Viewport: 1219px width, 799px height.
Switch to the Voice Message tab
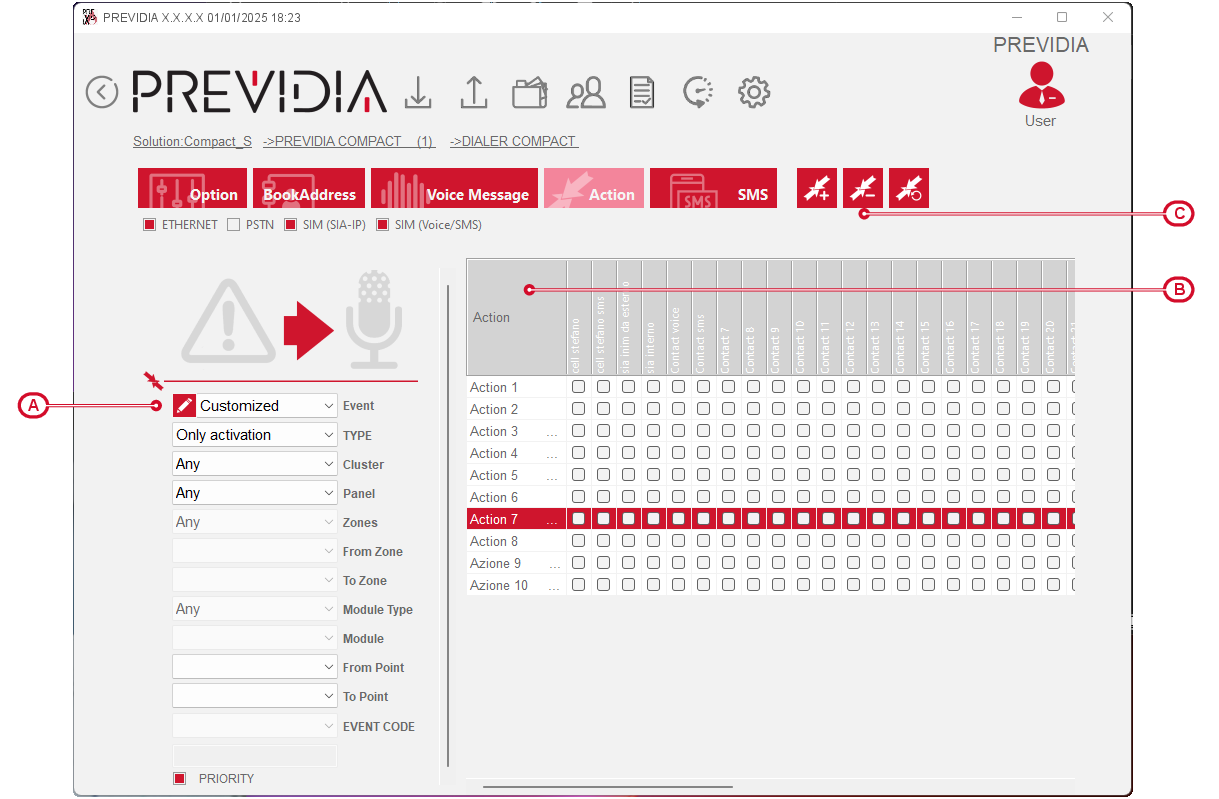(x=455, y=188)
